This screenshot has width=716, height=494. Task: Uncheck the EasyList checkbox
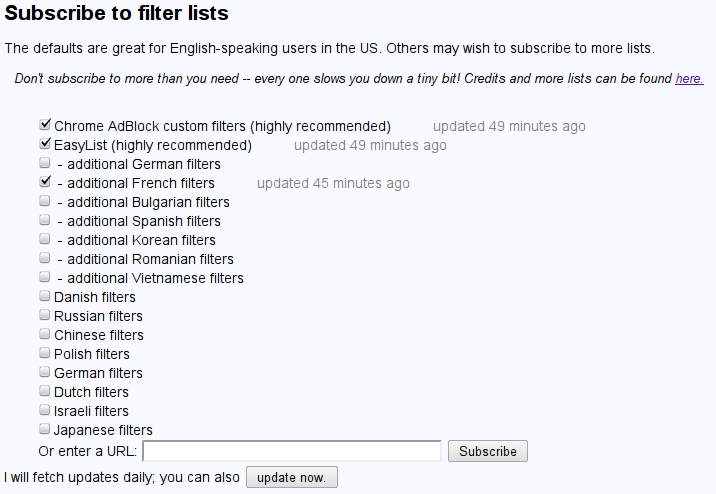[x=45, y=145]
